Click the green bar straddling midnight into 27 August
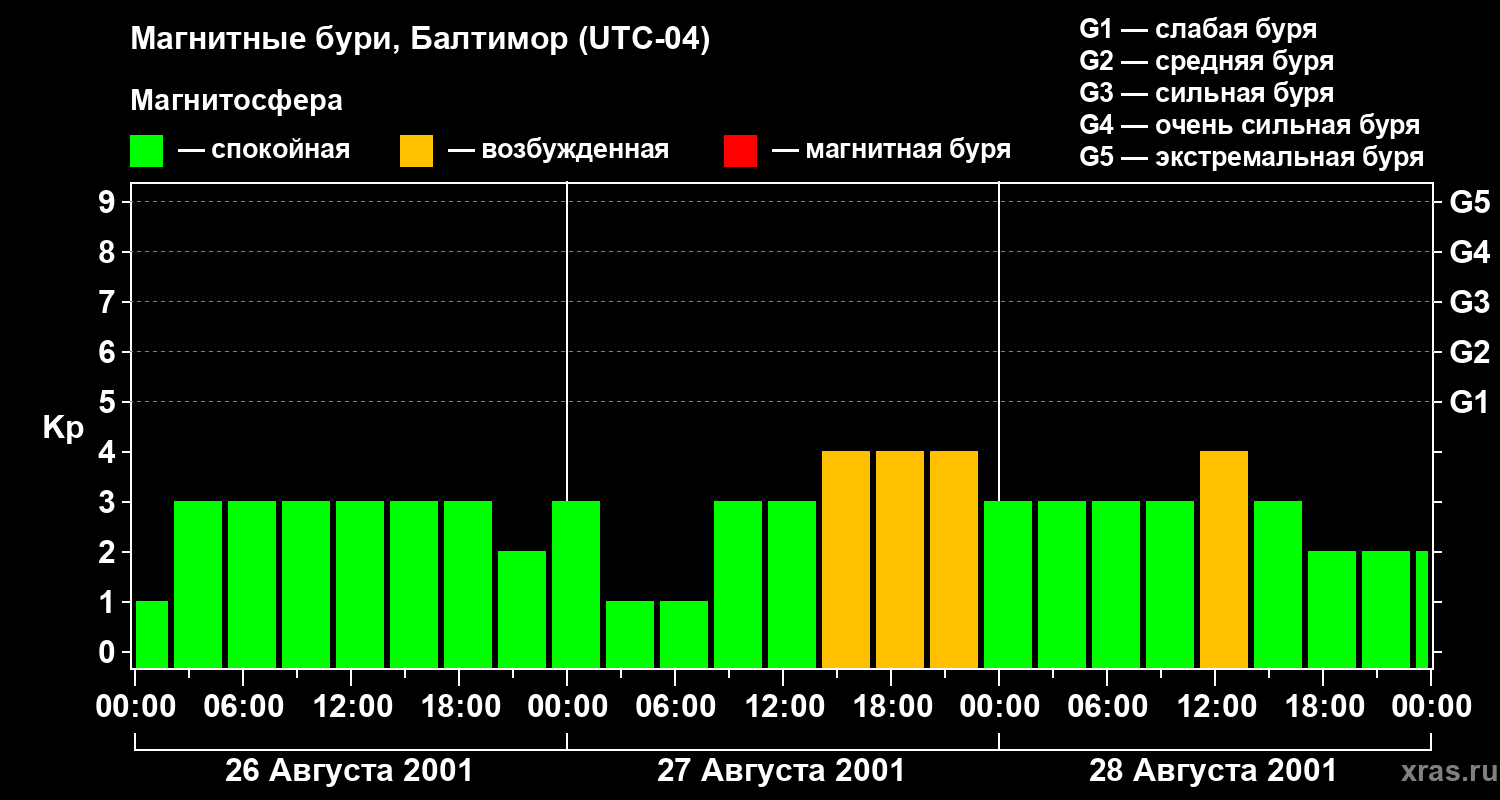The height and width of the screenshot is (800, 1500). (576, 585)
